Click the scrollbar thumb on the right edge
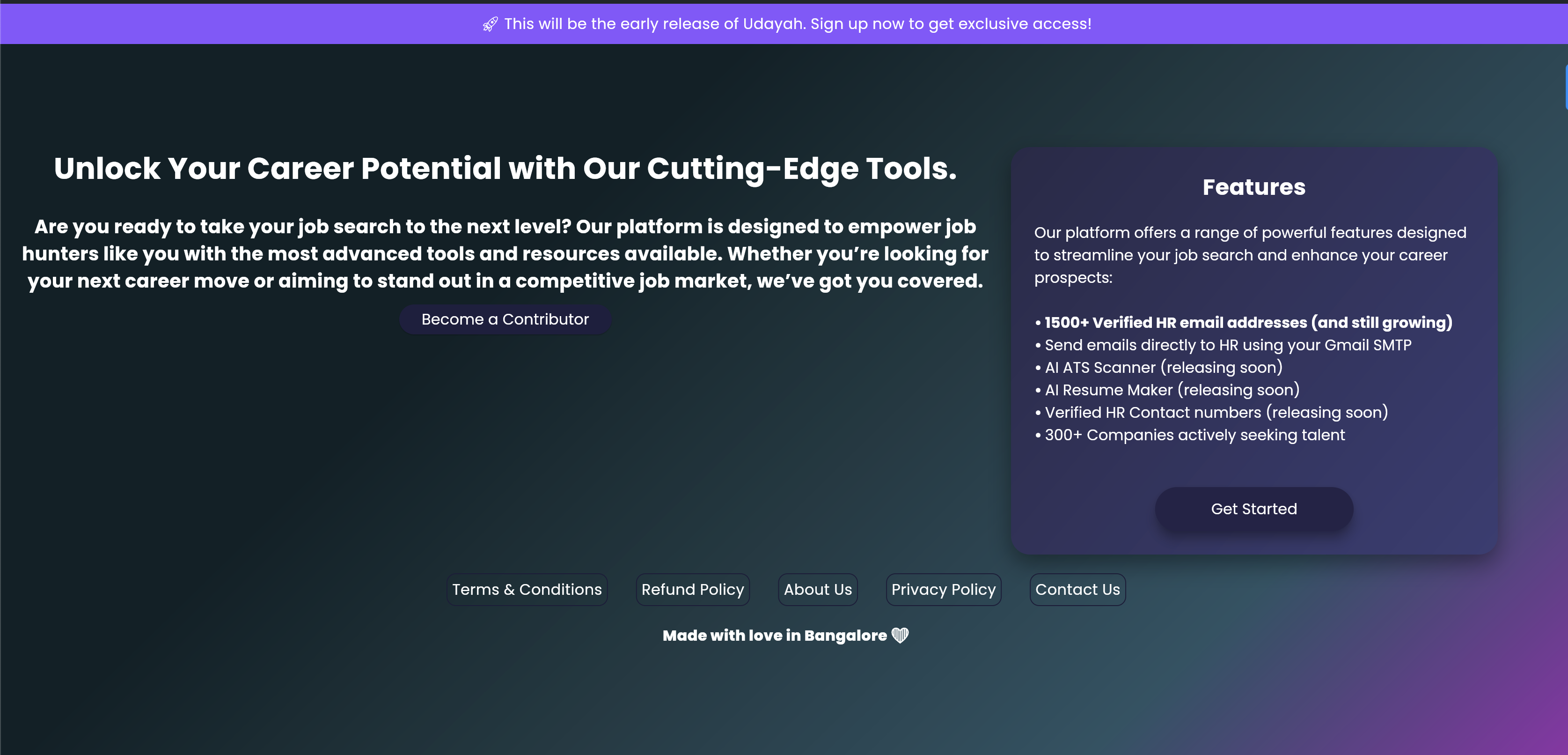The image size is (1568, 755). coord(1566,87)
